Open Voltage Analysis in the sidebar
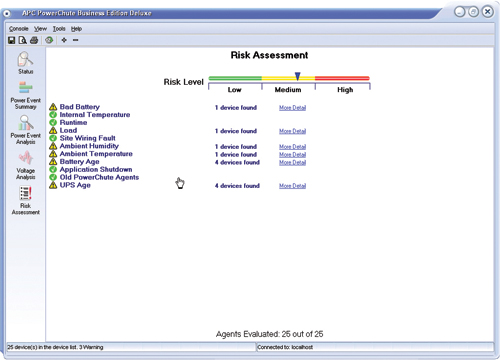The height and width of the screenshot is (360, 500). (26, 165)
